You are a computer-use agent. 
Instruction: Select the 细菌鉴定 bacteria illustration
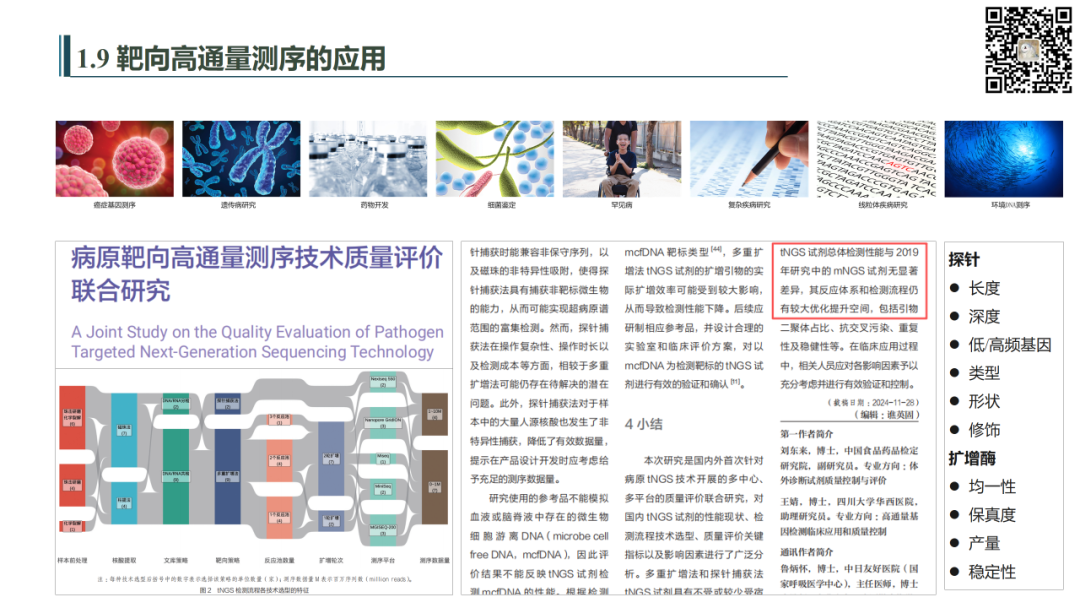(x=495, y=159)
